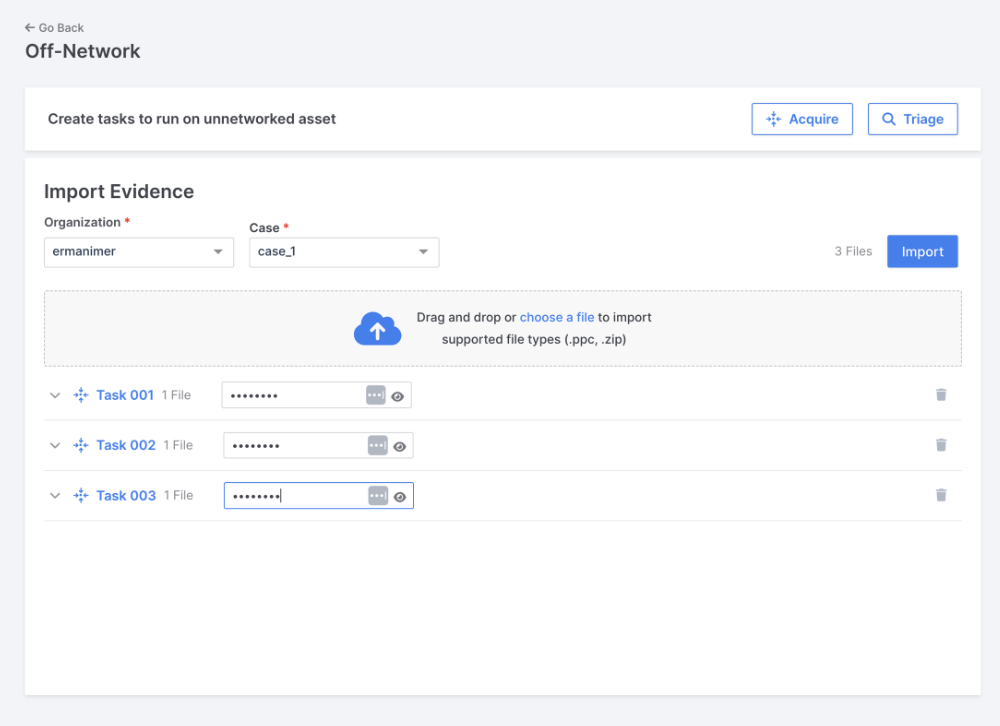
Task: Click the Triage button
Action: 912,119
